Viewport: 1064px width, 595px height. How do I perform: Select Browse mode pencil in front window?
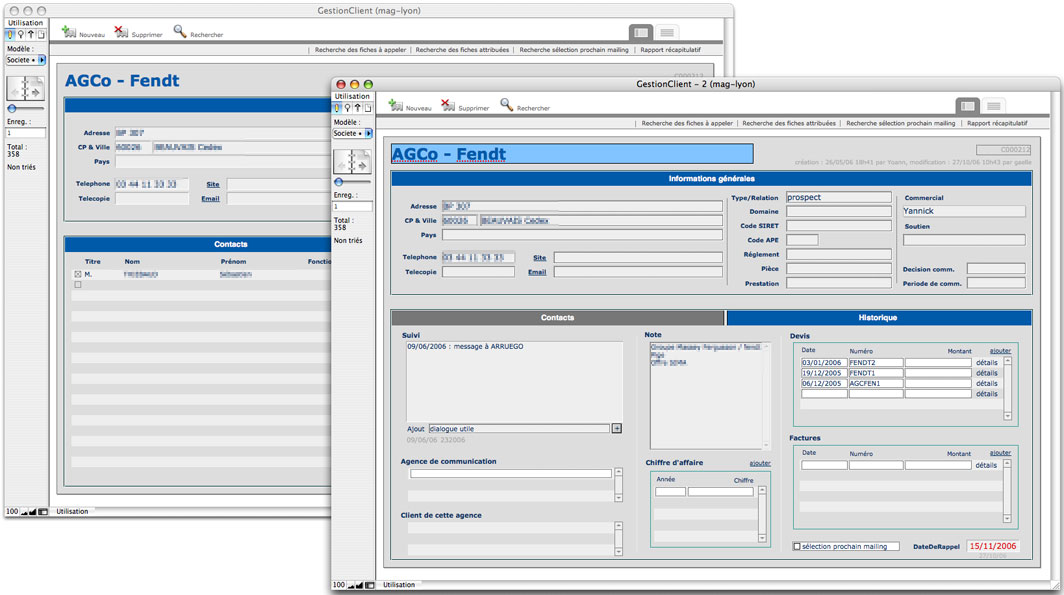(338, 108)
